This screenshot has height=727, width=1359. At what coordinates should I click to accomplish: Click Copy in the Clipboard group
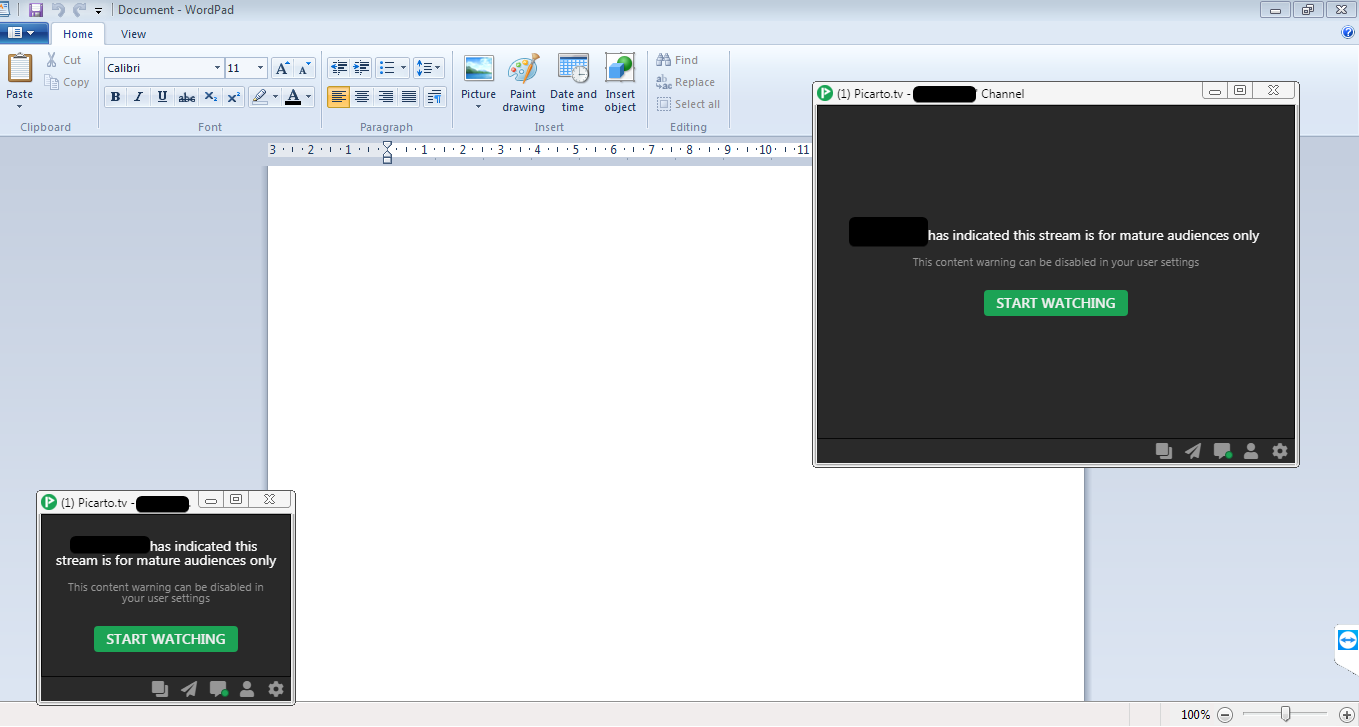(x=68, y=82)
